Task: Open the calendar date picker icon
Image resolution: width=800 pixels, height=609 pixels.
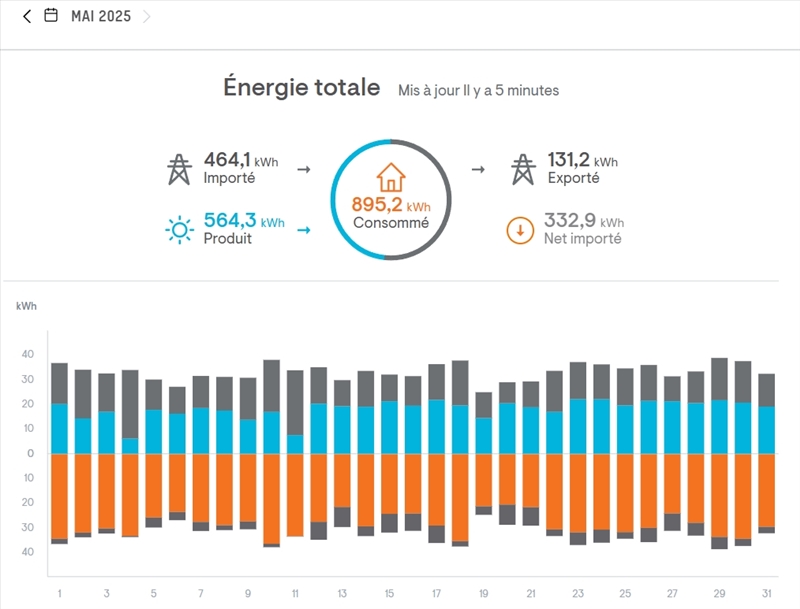Action: coord(51,16)
